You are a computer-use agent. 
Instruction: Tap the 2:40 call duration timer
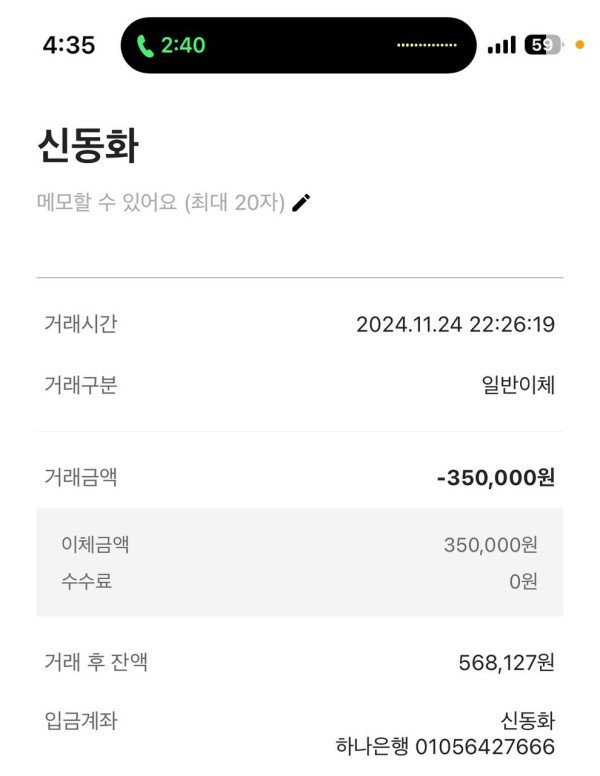pyautogui.click(x=183, y=45)
